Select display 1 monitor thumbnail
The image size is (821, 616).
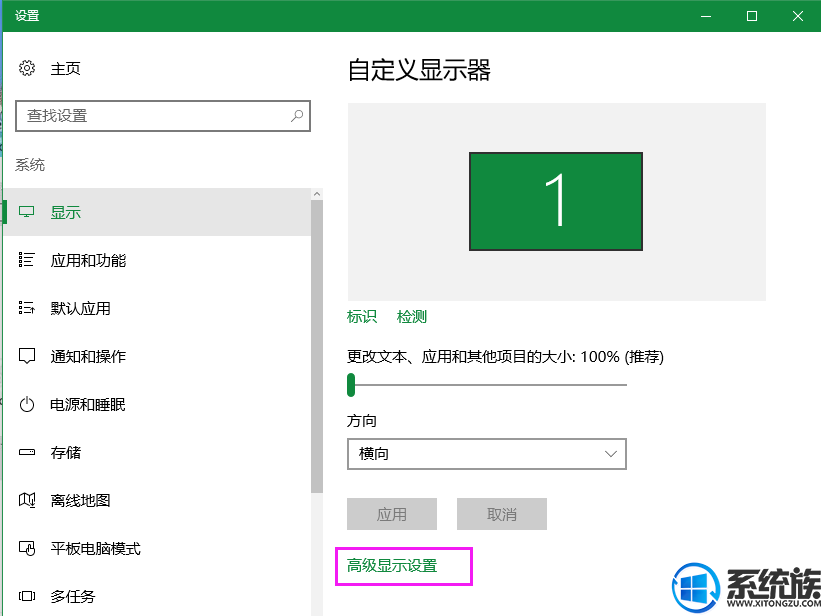[x=556, y=202]
